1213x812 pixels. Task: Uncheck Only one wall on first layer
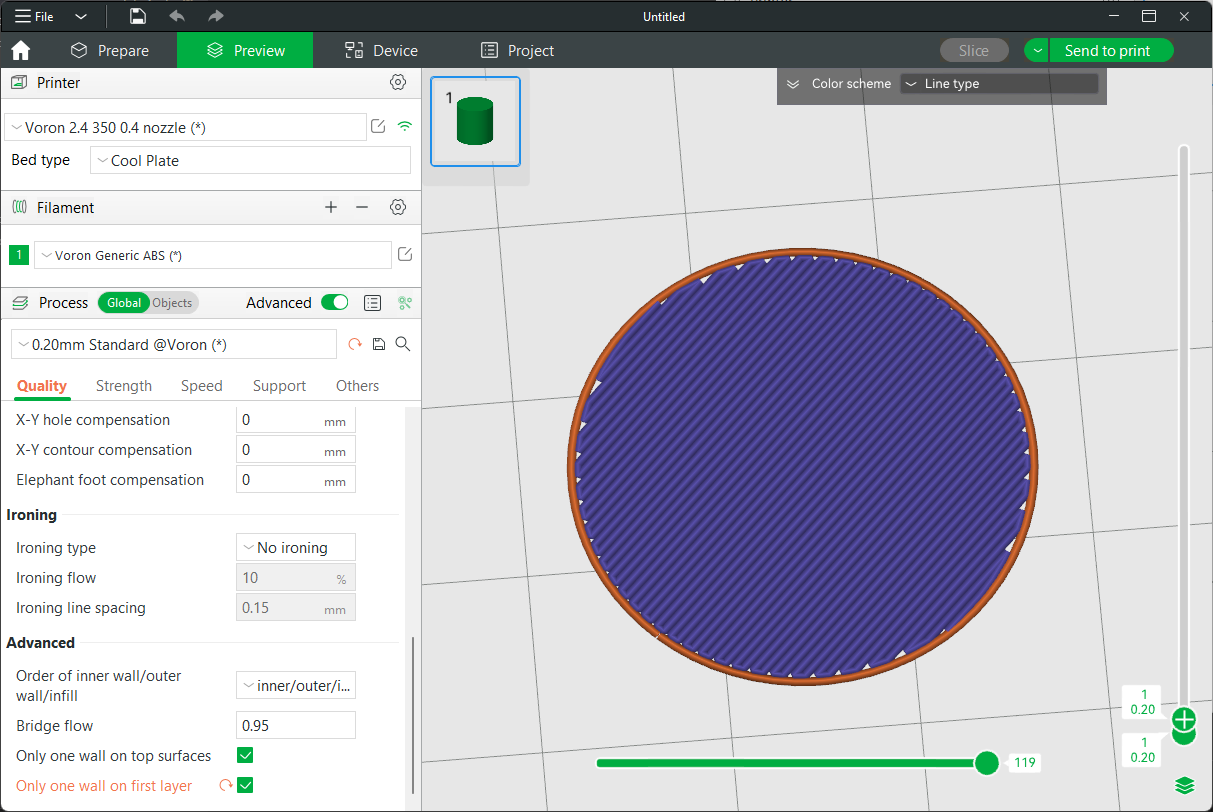coord(245,786)
